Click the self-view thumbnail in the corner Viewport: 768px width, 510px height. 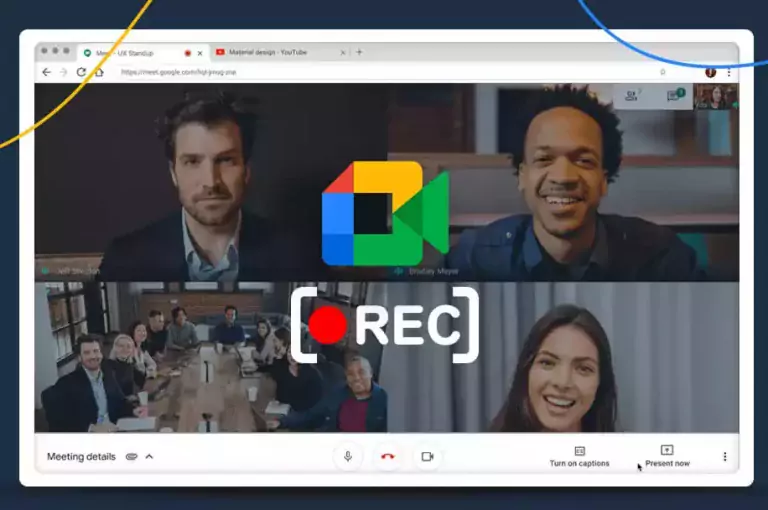click(715, 97)
